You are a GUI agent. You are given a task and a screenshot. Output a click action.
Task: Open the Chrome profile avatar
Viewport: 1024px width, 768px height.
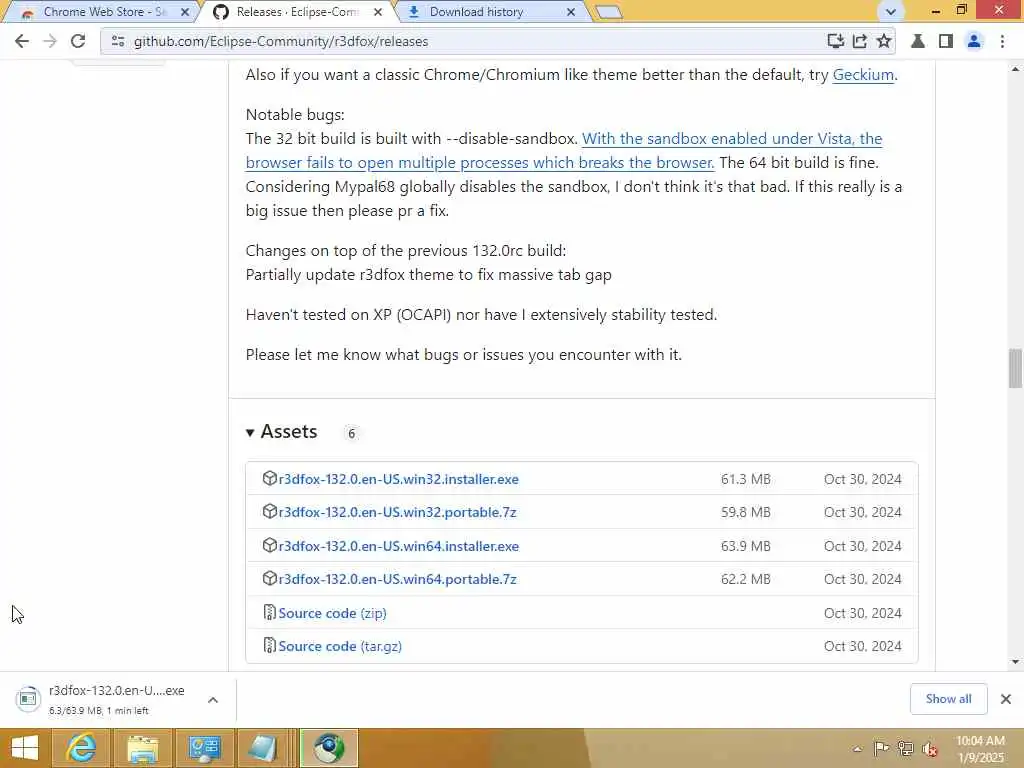[x=974, y=41]
